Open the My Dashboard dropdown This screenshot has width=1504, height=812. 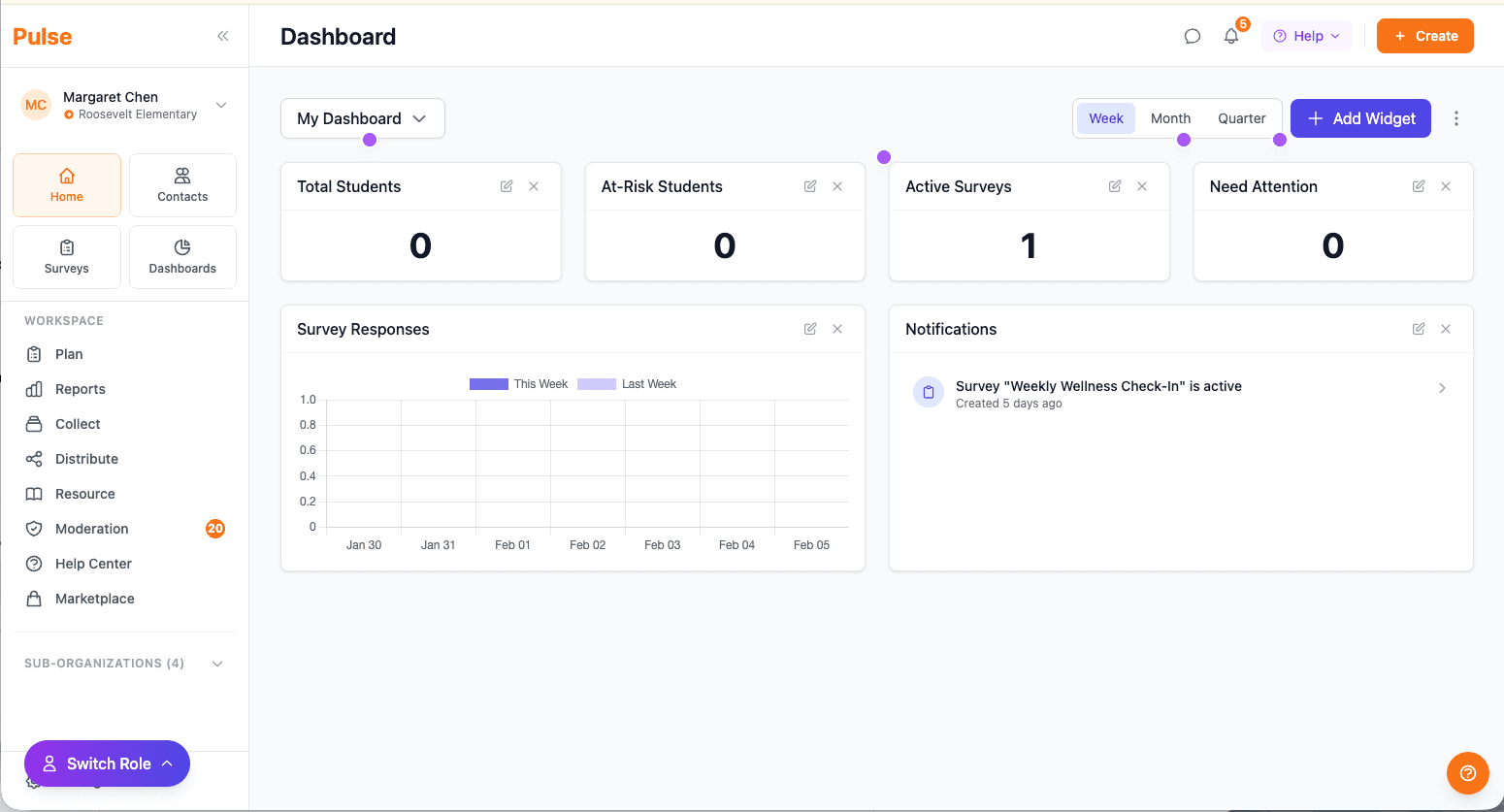[x=362, y=118]
